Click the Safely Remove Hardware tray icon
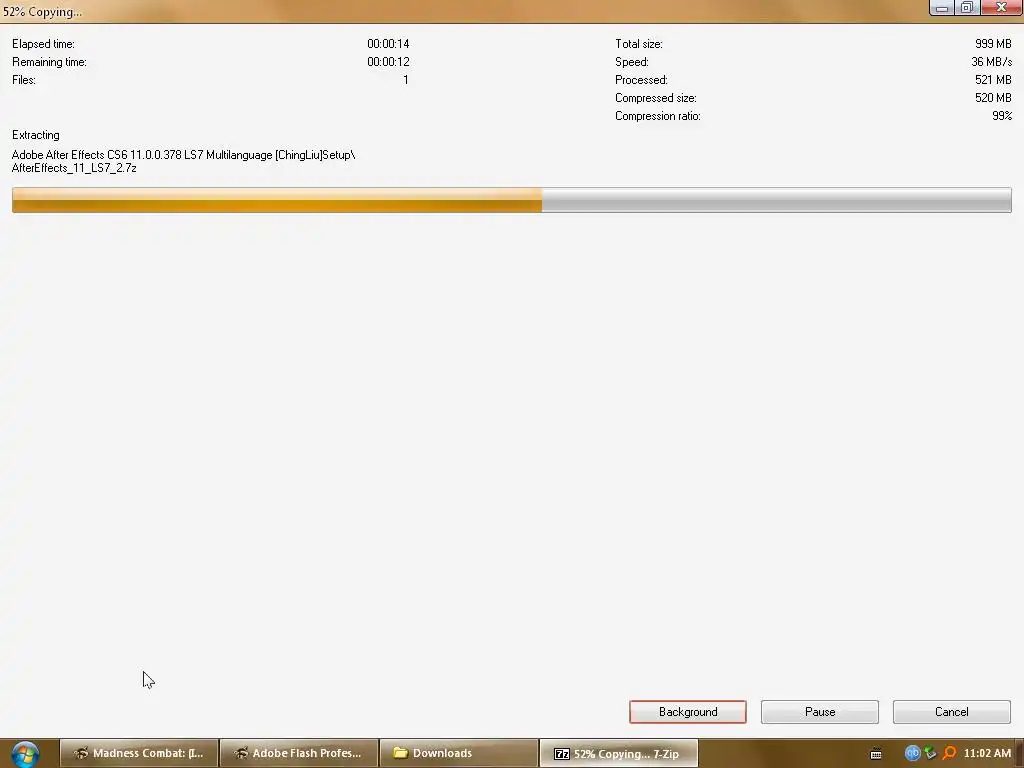Viewport: 1024px width, 768px height. pos(931,753)
